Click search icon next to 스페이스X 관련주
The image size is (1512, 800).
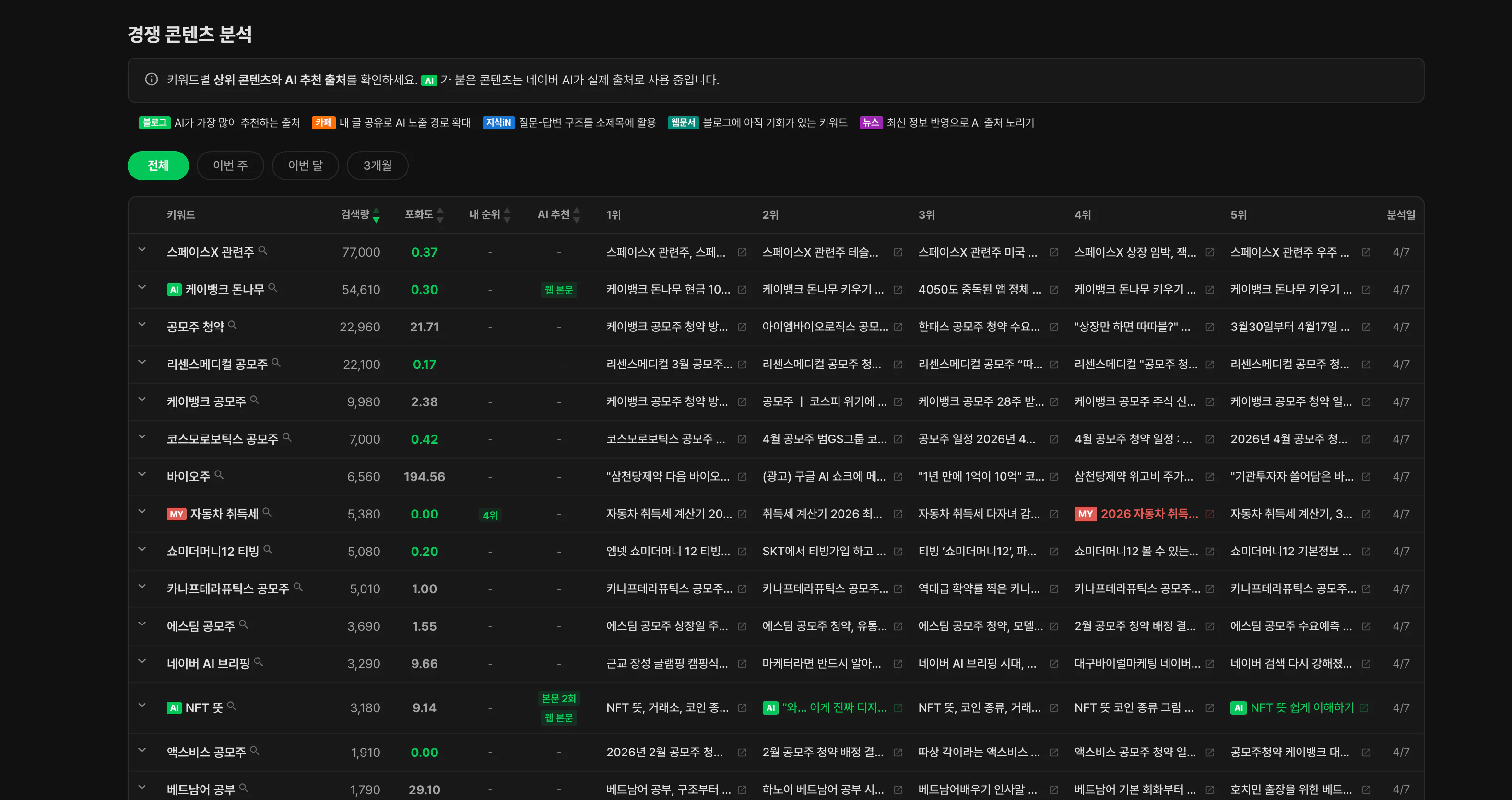(x=263, y=251)
